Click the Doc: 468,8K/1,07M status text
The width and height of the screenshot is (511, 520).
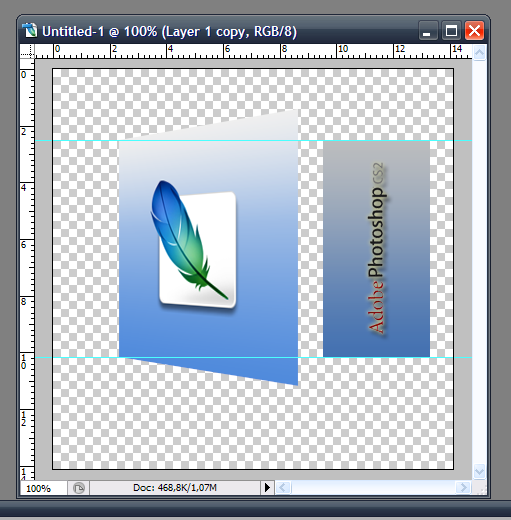tap(175, 488)
